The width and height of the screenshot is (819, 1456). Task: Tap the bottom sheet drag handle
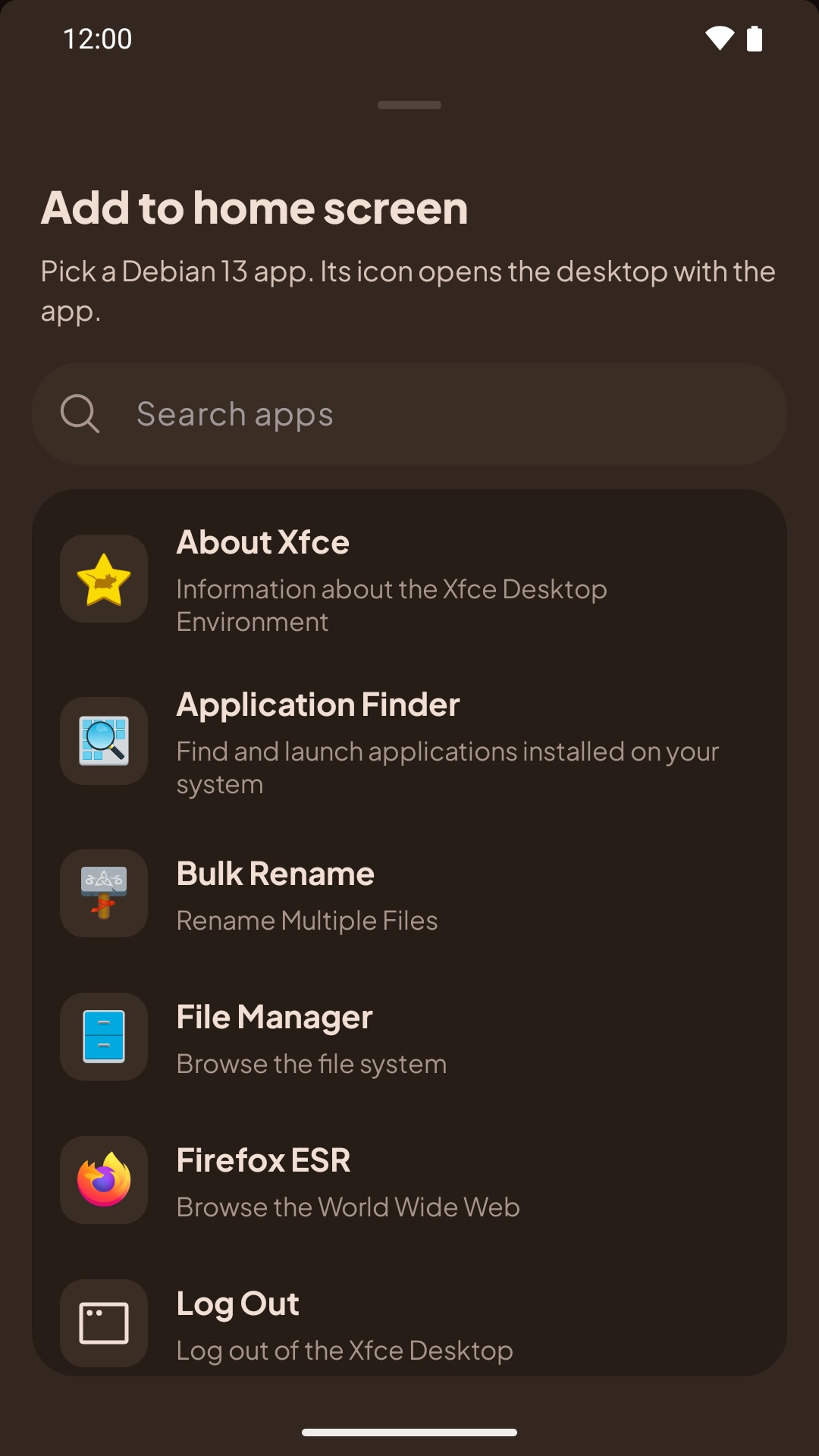click(x=409, y=105)
